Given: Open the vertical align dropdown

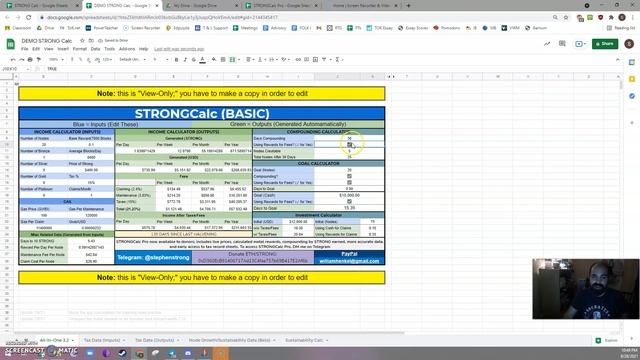Looking at the screenshot, I should (261, 60).
